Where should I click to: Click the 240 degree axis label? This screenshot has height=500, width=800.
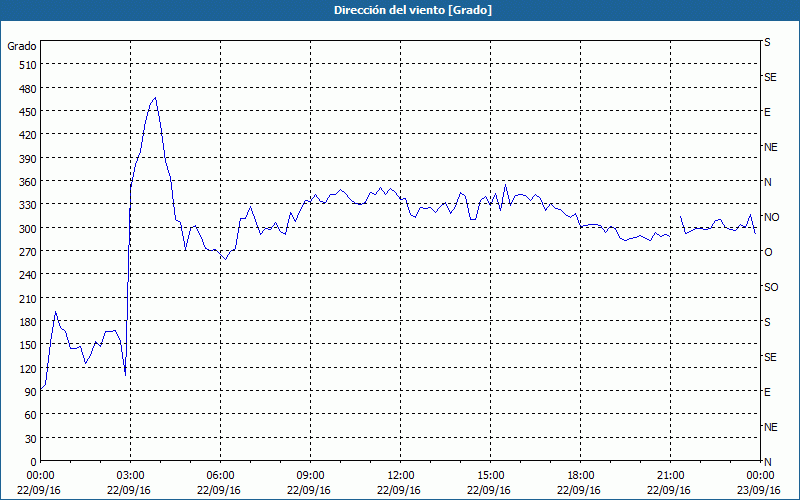coord(28,276)
